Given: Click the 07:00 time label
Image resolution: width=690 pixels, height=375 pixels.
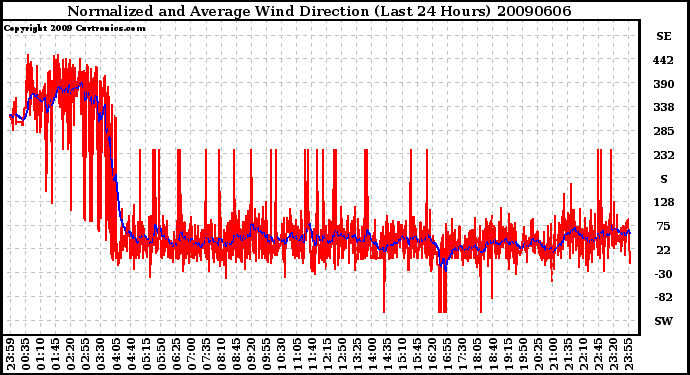Looking at the screenshot, I should (x=191, y=354).
